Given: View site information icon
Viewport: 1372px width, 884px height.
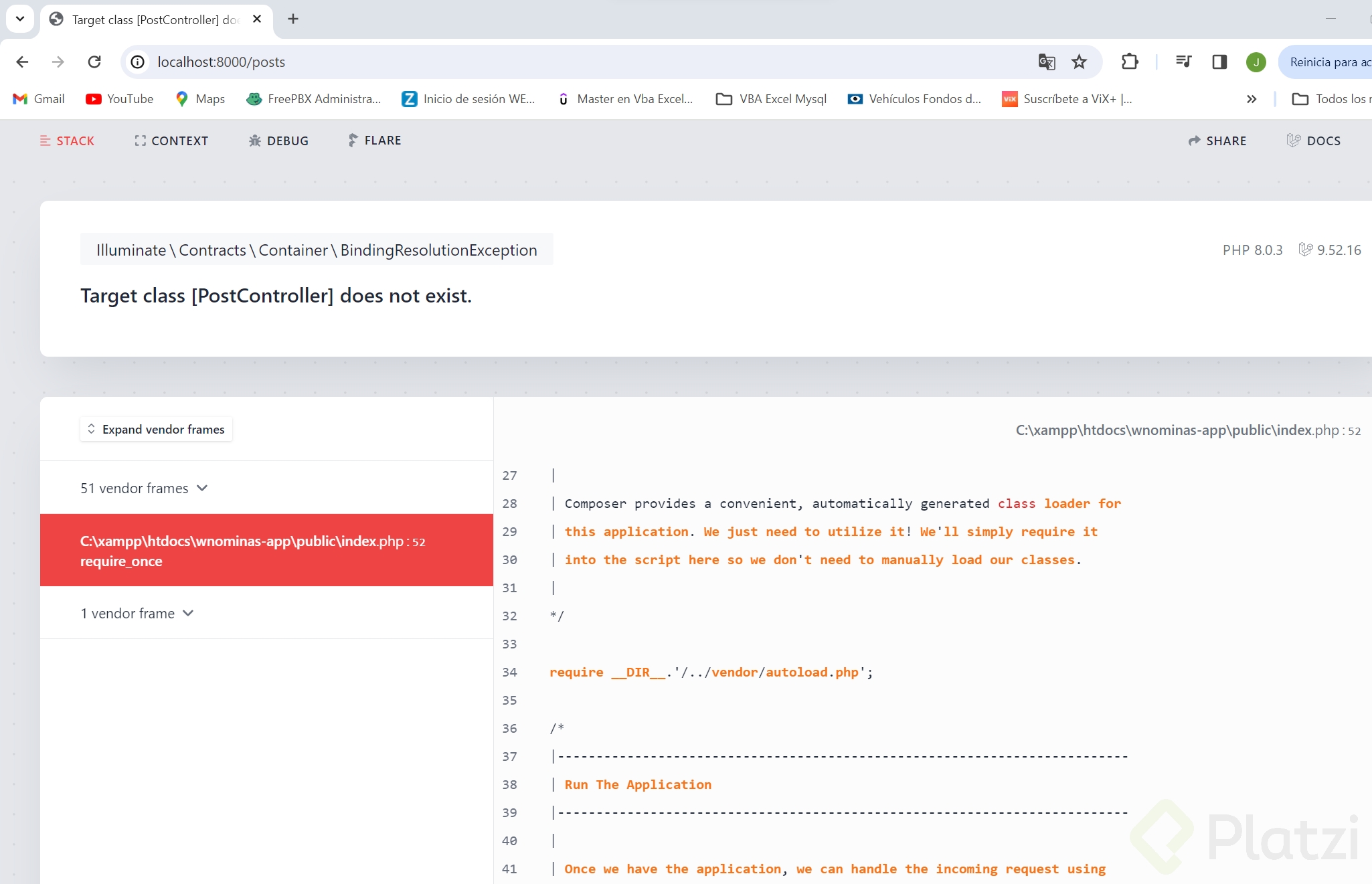Looking at the screenshot, I should coord(138,62).
